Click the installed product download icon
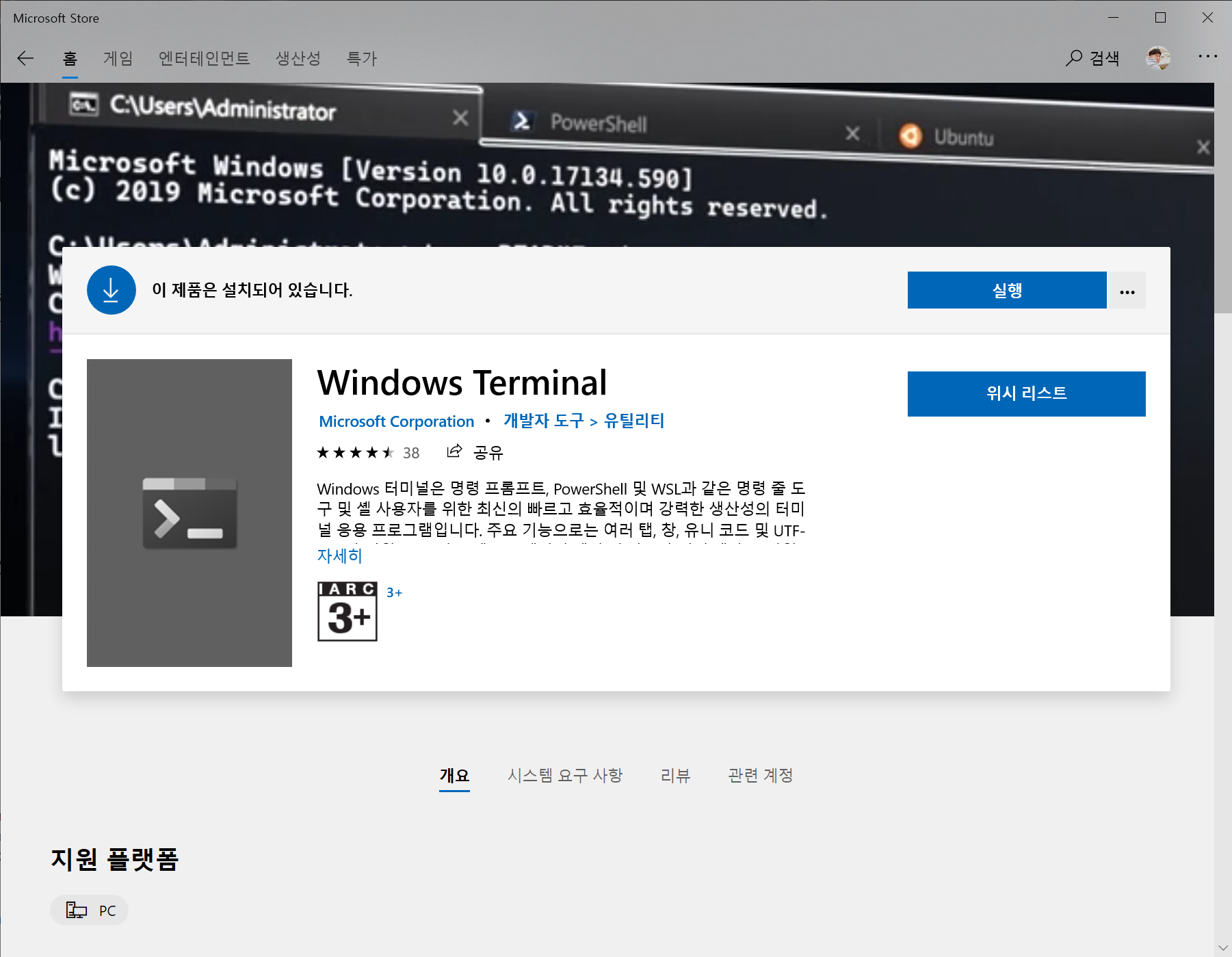1232x957 pixels. click(111, 290)
